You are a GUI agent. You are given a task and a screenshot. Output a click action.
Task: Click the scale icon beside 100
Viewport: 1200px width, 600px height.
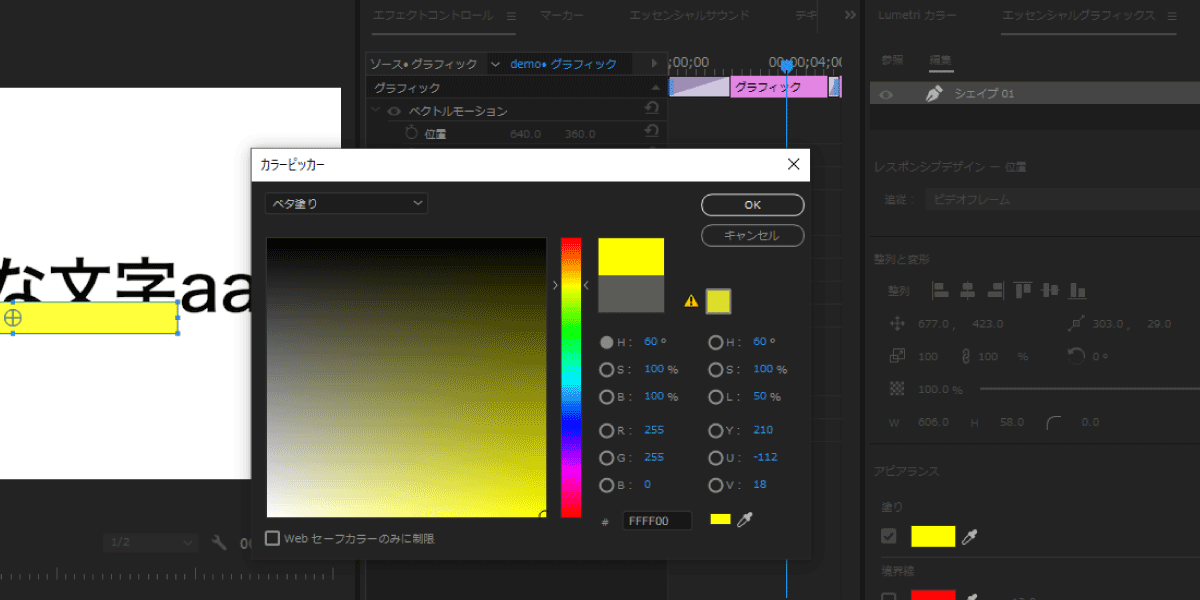pyautogui.click(x=897, y=356)
